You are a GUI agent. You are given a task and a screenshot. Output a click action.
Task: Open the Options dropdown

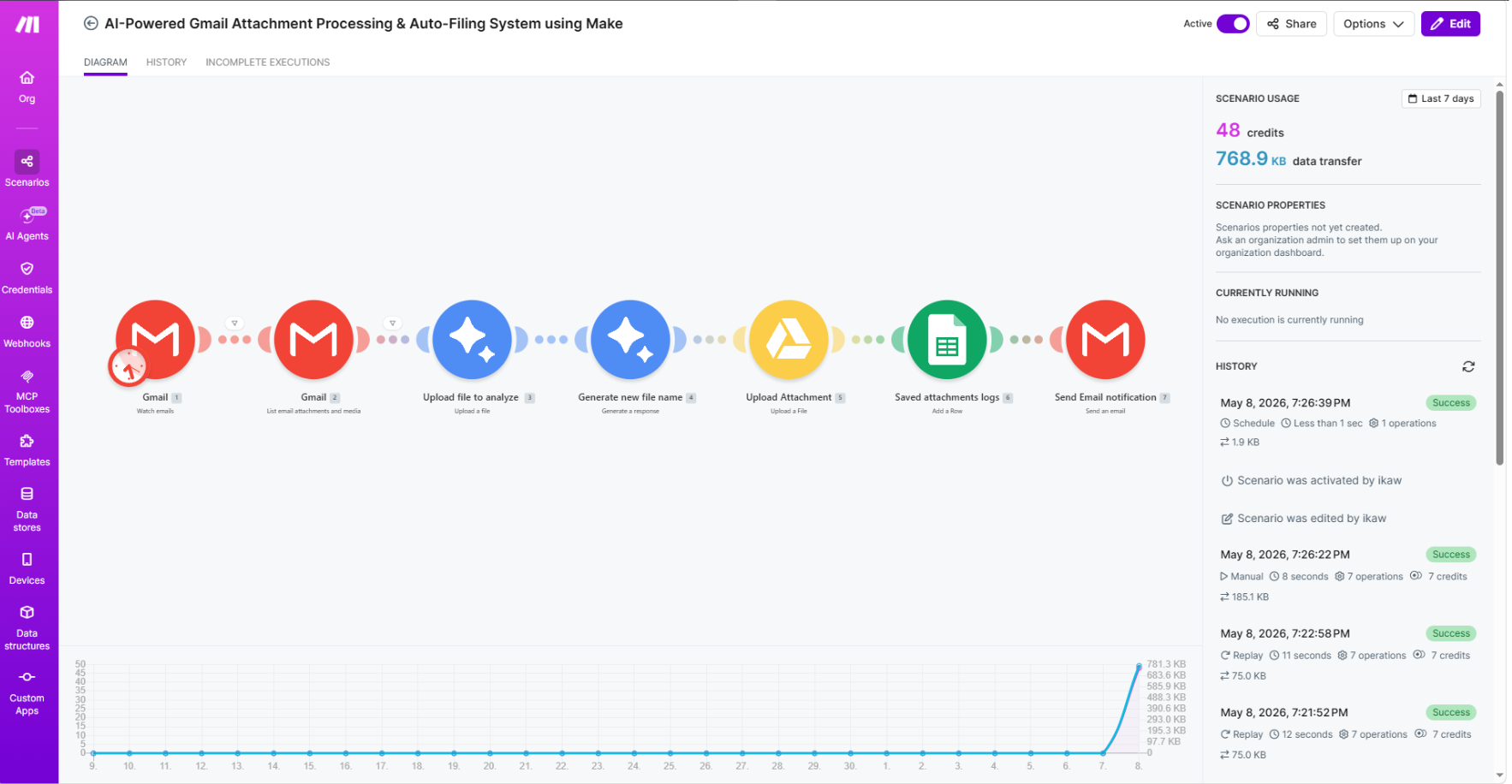[1373, 24]
